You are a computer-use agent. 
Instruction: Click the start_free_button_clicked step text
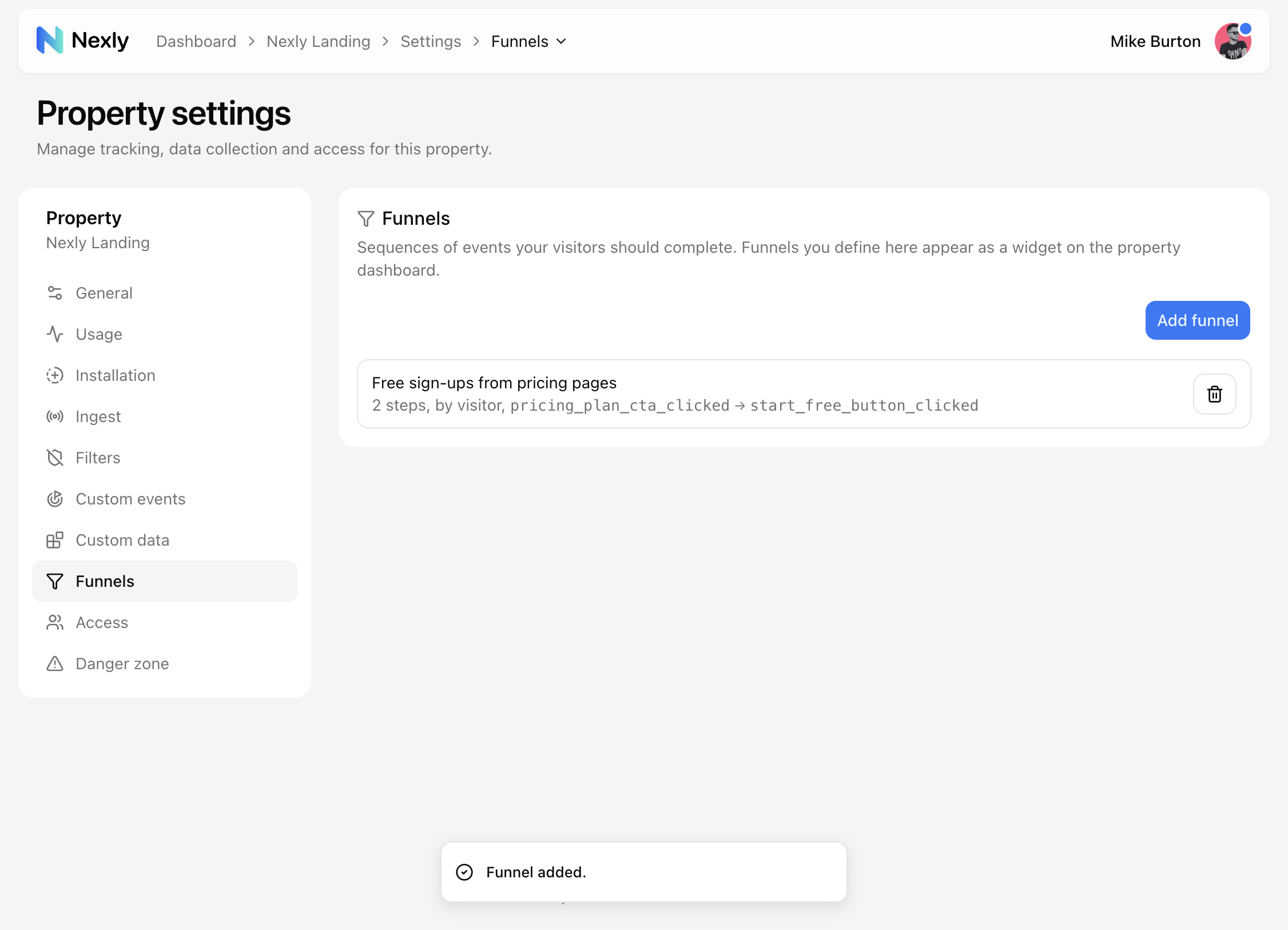[x=864, y=406]
